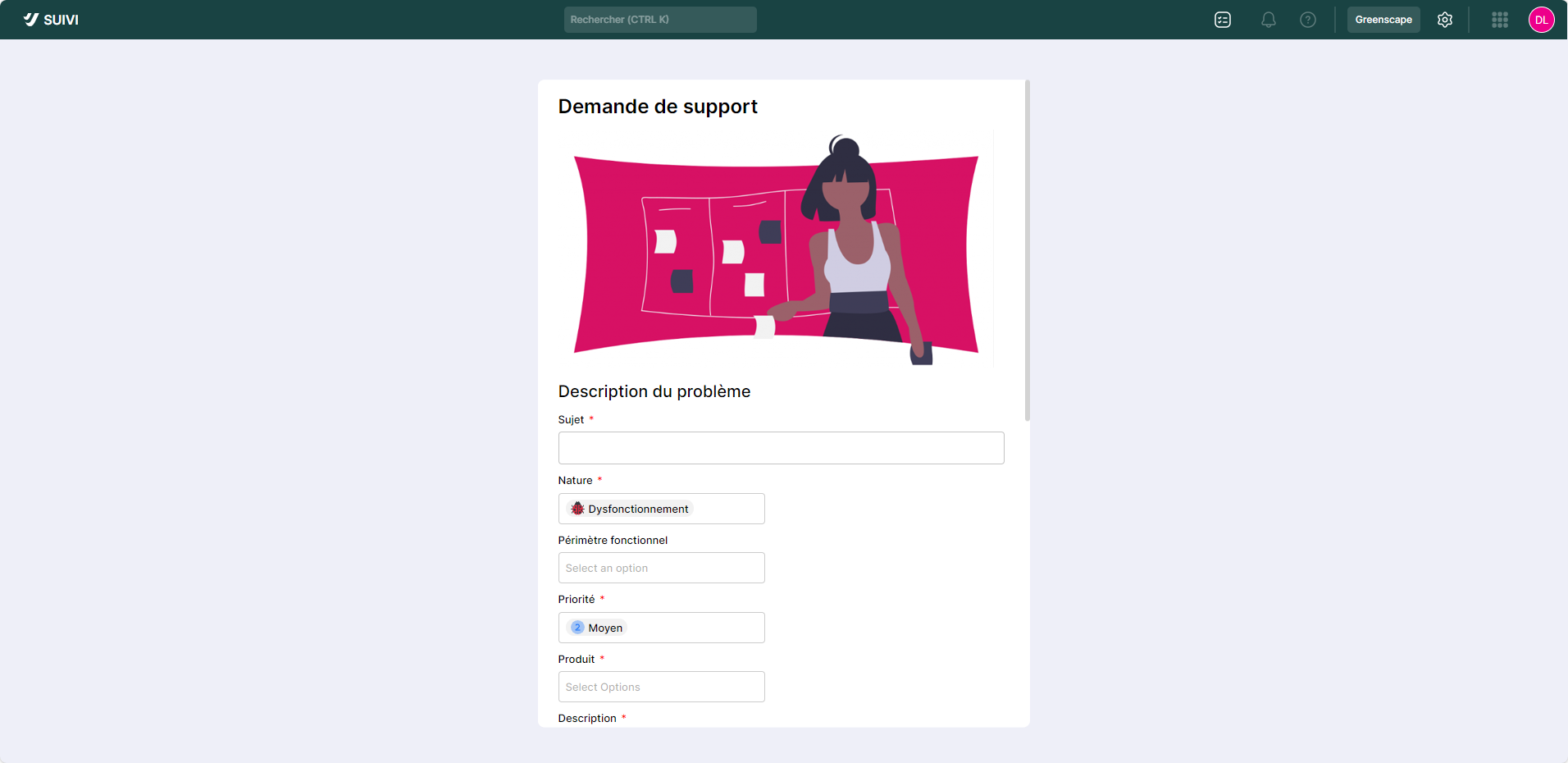Open the Périmètre fonctionnel dropdown
This screenshot has width=1568, height=763.
[661, 568]
